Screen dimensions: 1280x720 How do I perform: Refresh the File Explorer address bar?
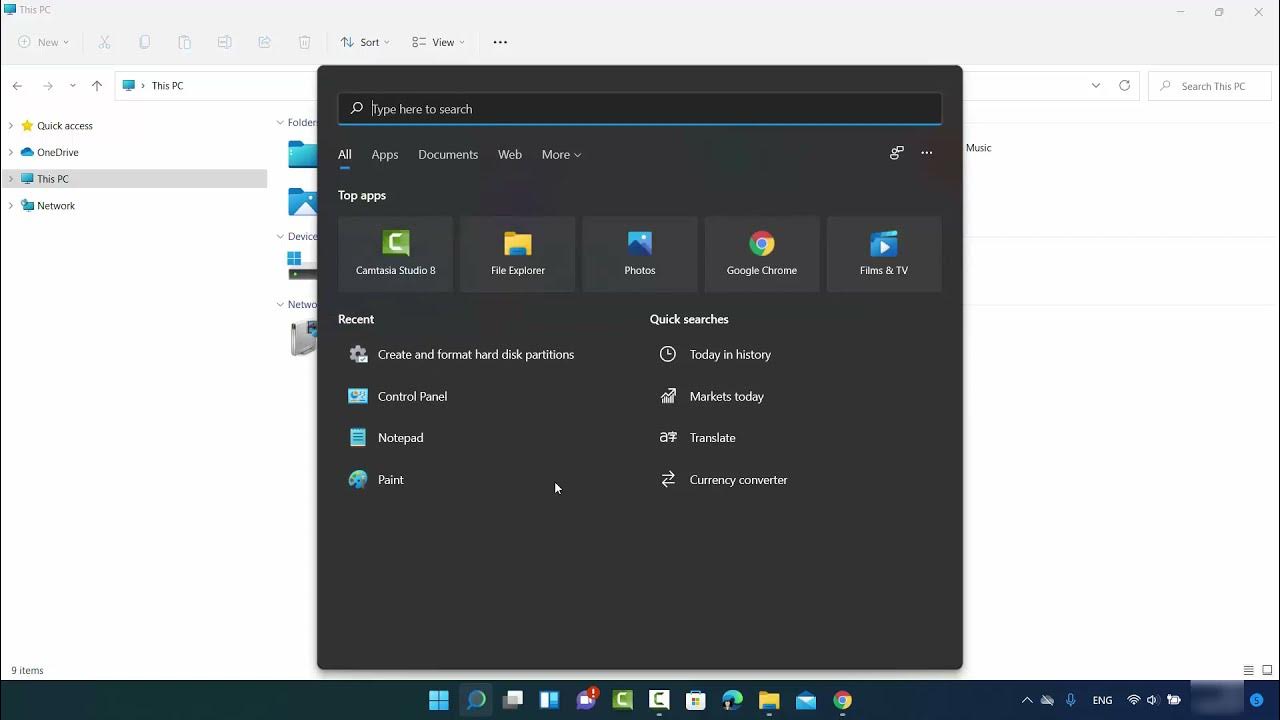[x=1124, y=86]
